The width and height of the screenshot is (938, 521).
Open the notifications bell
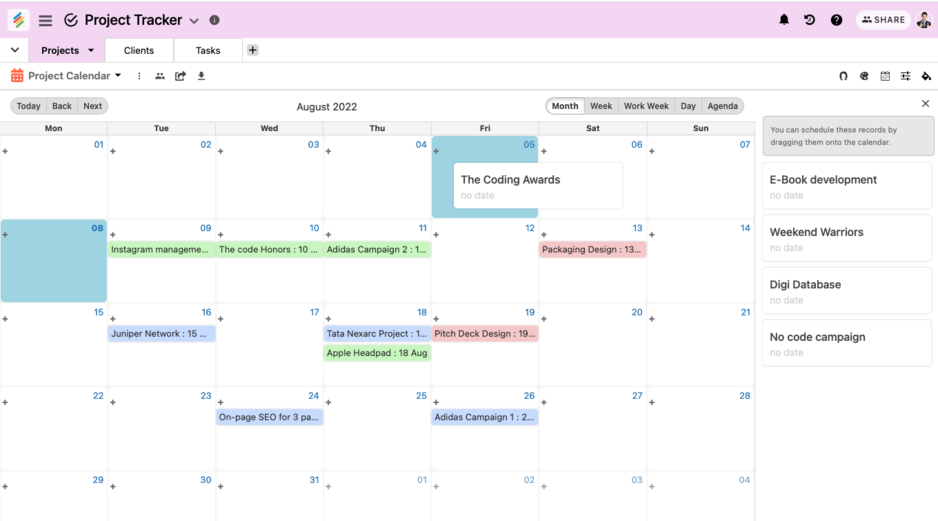click(x=784, y=20)
